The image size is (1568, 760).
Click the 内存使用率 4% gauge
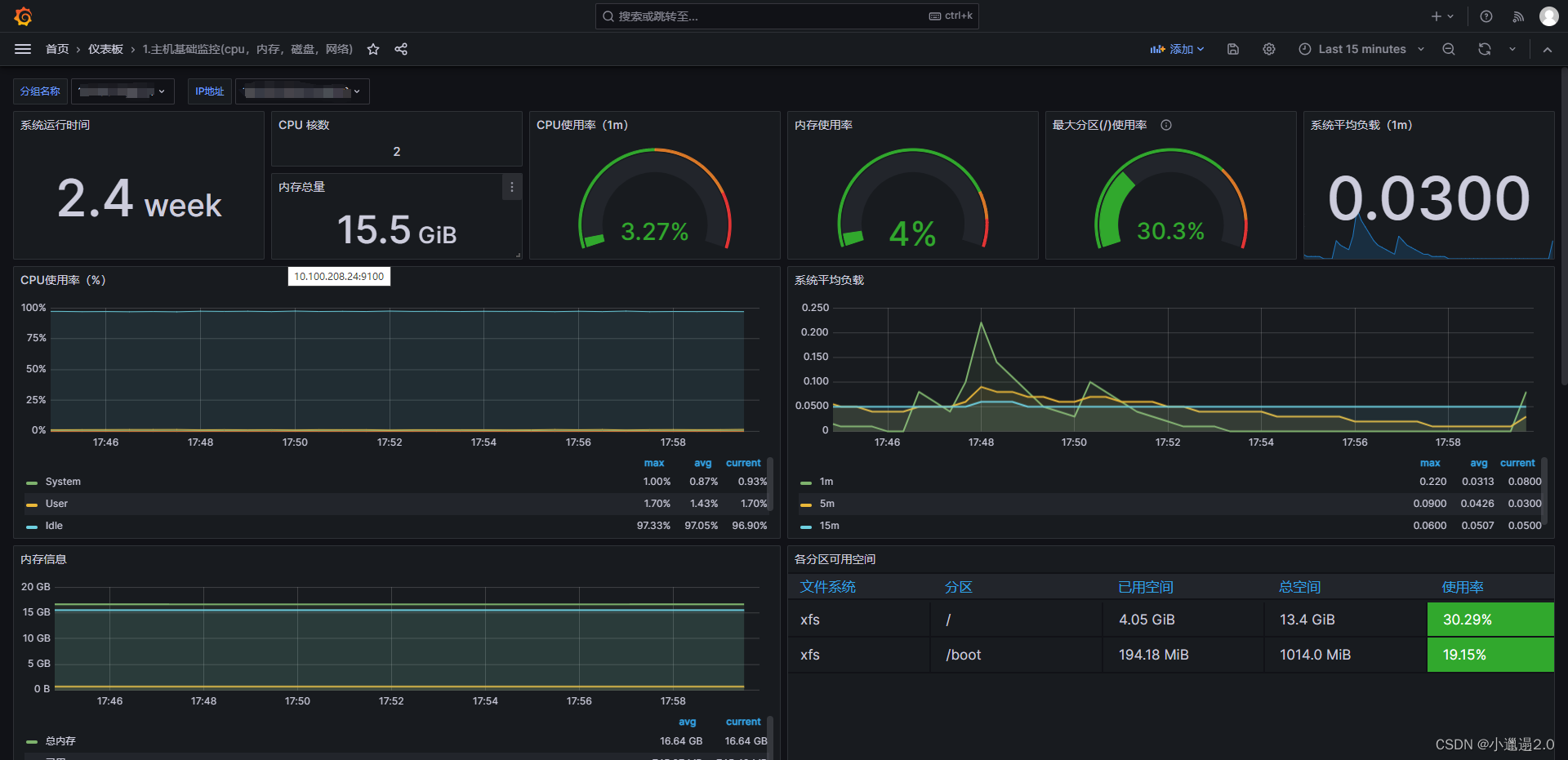coord(912,198)
